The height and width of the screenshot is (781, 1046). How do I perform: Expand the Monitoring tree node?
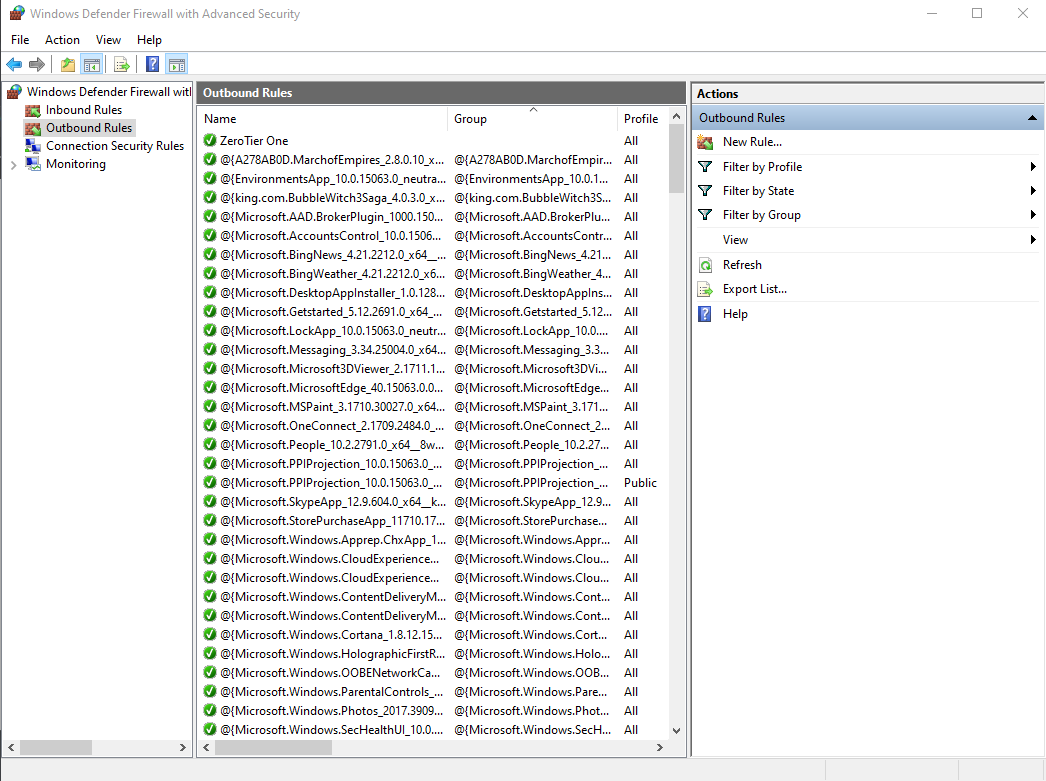13,164
